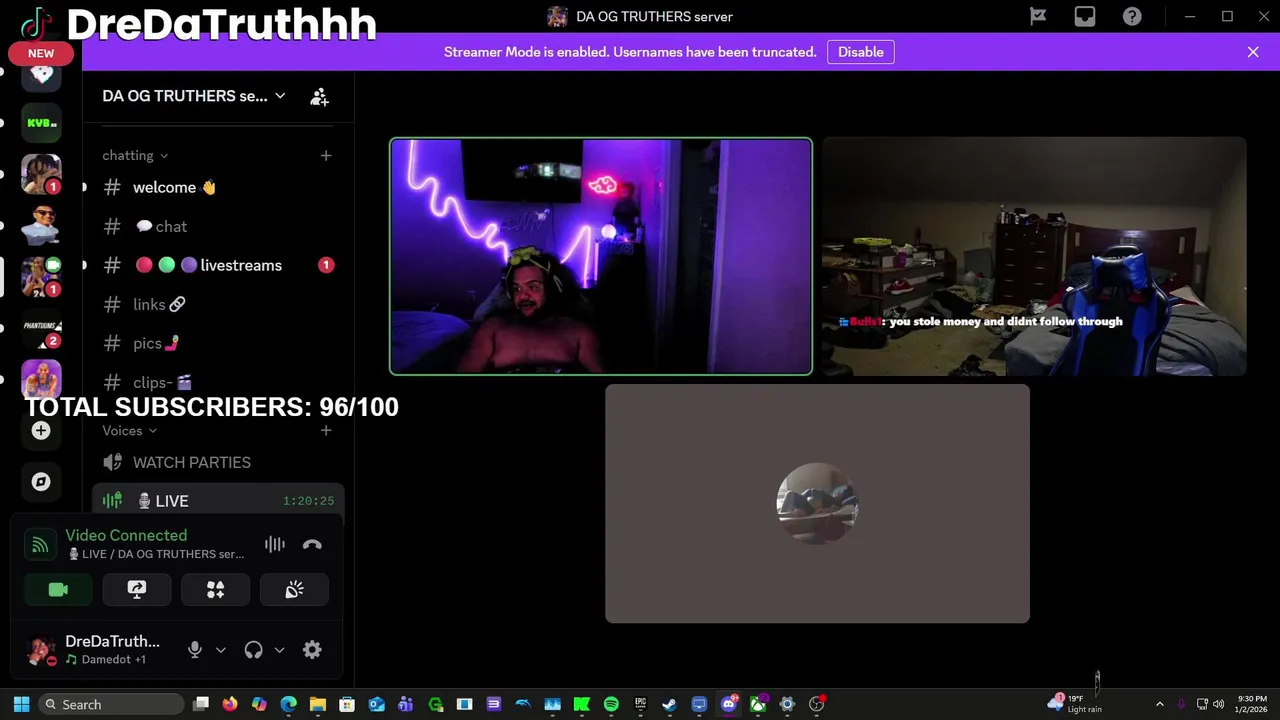
Task: Start screen share from voice panel
Action: click(x=137, y=590)
